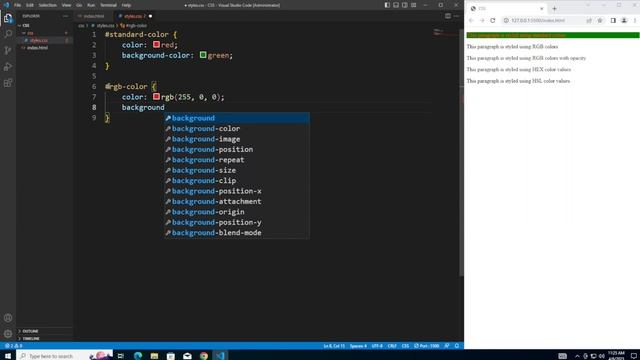Screen dimensions: 640x360
Task: Click the browser reload button
Action: point(493,20)
